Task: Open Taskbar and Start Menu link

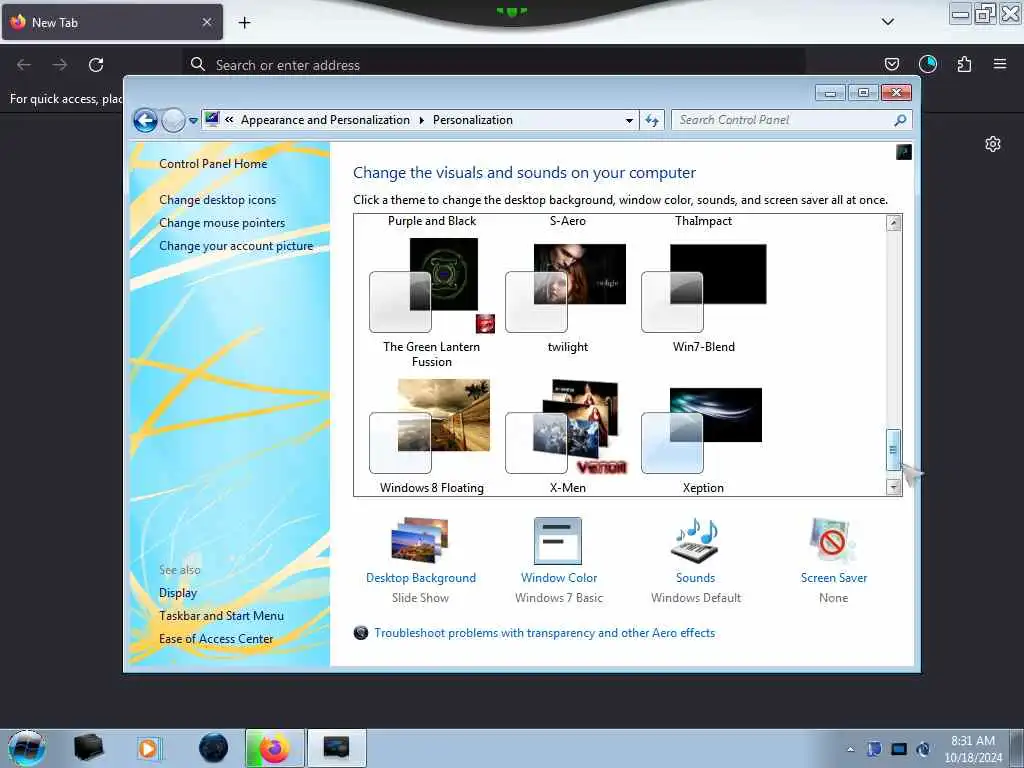Action: coord(221,616)
